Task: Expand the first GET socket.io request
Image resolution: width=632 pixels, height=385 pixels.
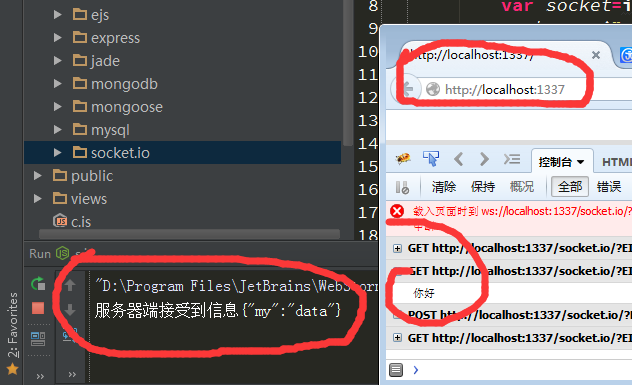Action: pos(397,248)
